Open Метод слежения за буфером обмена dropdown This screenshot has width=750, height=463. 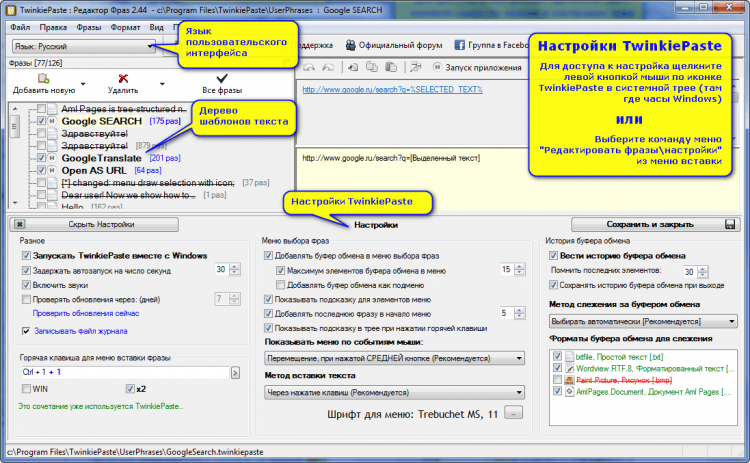pyautogui.click(x=643, y=321)
